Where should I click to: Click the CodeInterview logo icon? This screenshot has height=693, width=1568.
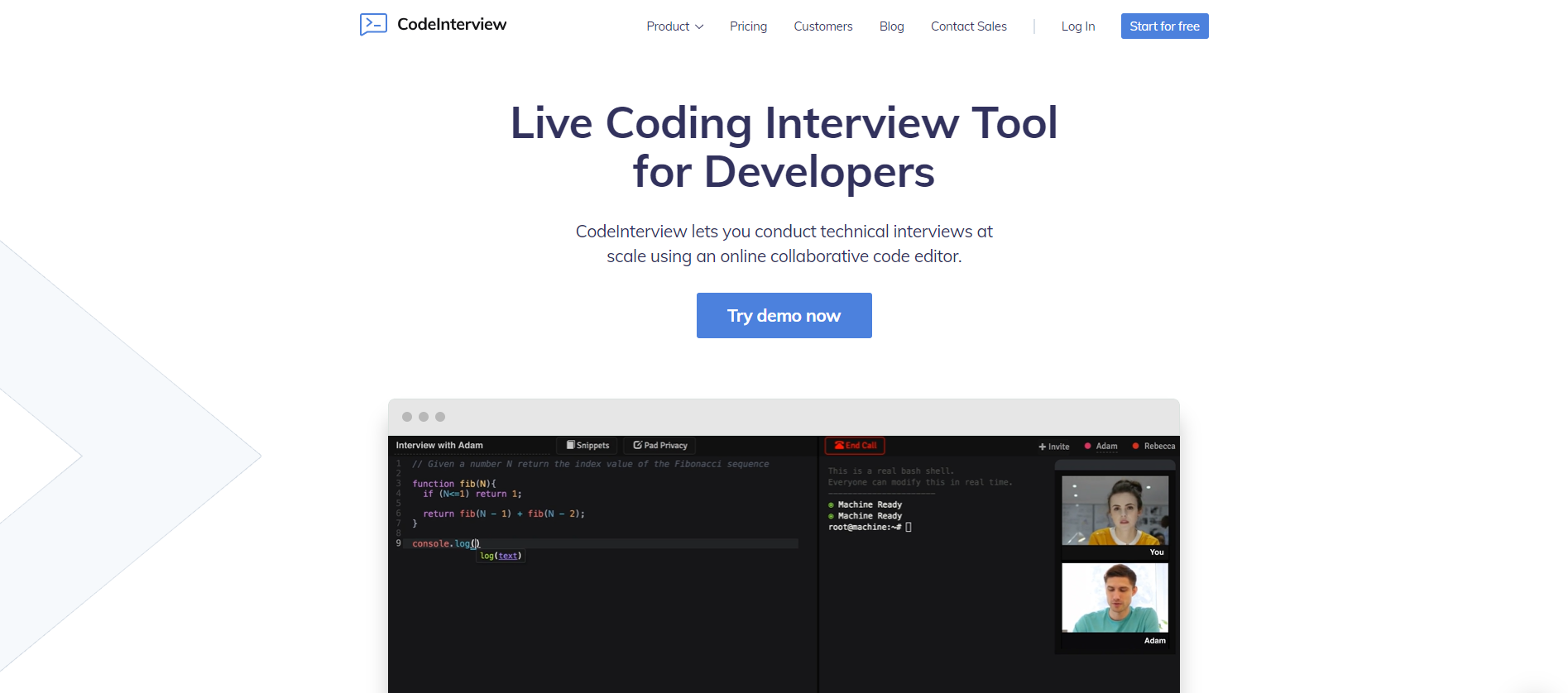373,24
